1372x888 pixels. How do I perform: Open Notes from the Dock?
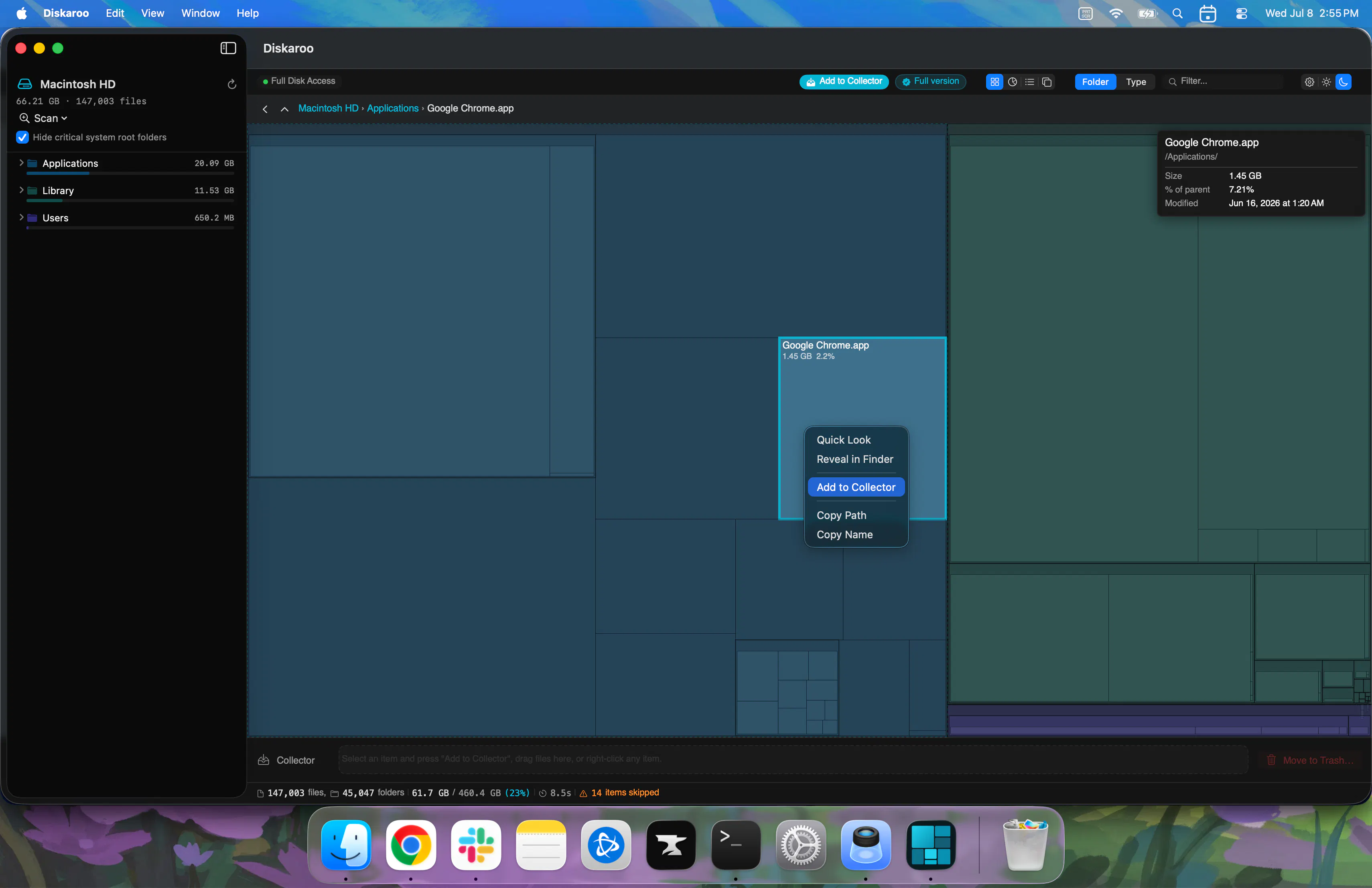(541, 845)
